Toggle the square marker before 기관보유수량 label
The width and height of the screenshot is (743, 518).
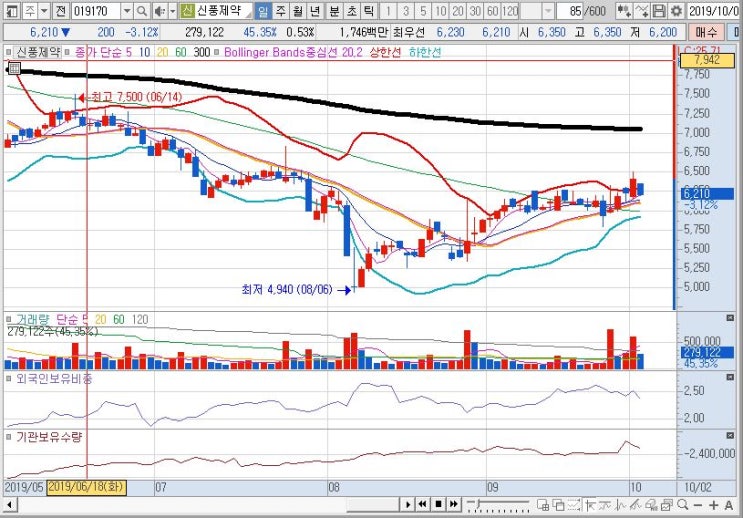[x=9, y=436]
